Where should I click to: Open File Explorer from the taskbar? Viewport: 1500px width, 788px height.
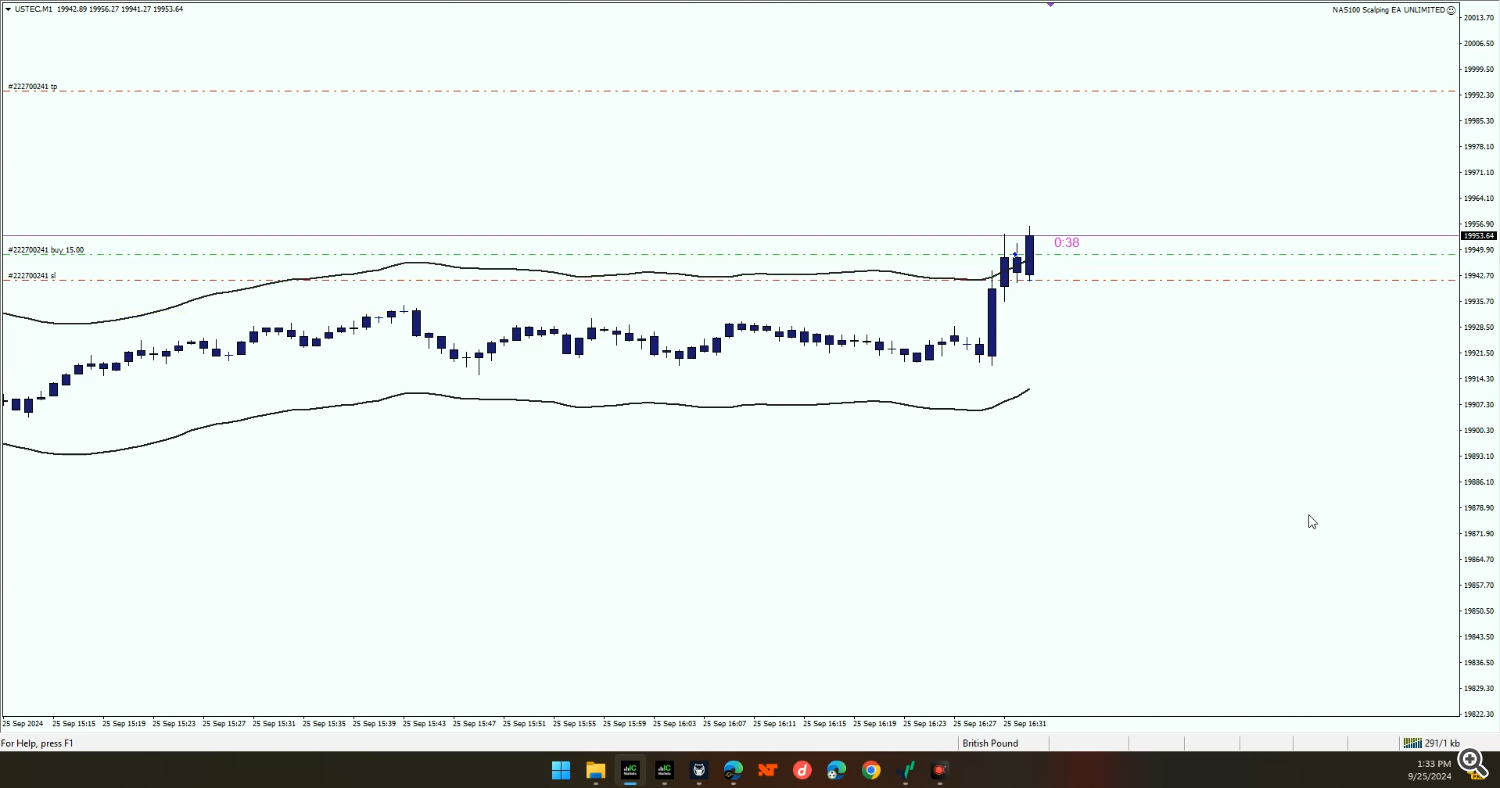point(596,770)
